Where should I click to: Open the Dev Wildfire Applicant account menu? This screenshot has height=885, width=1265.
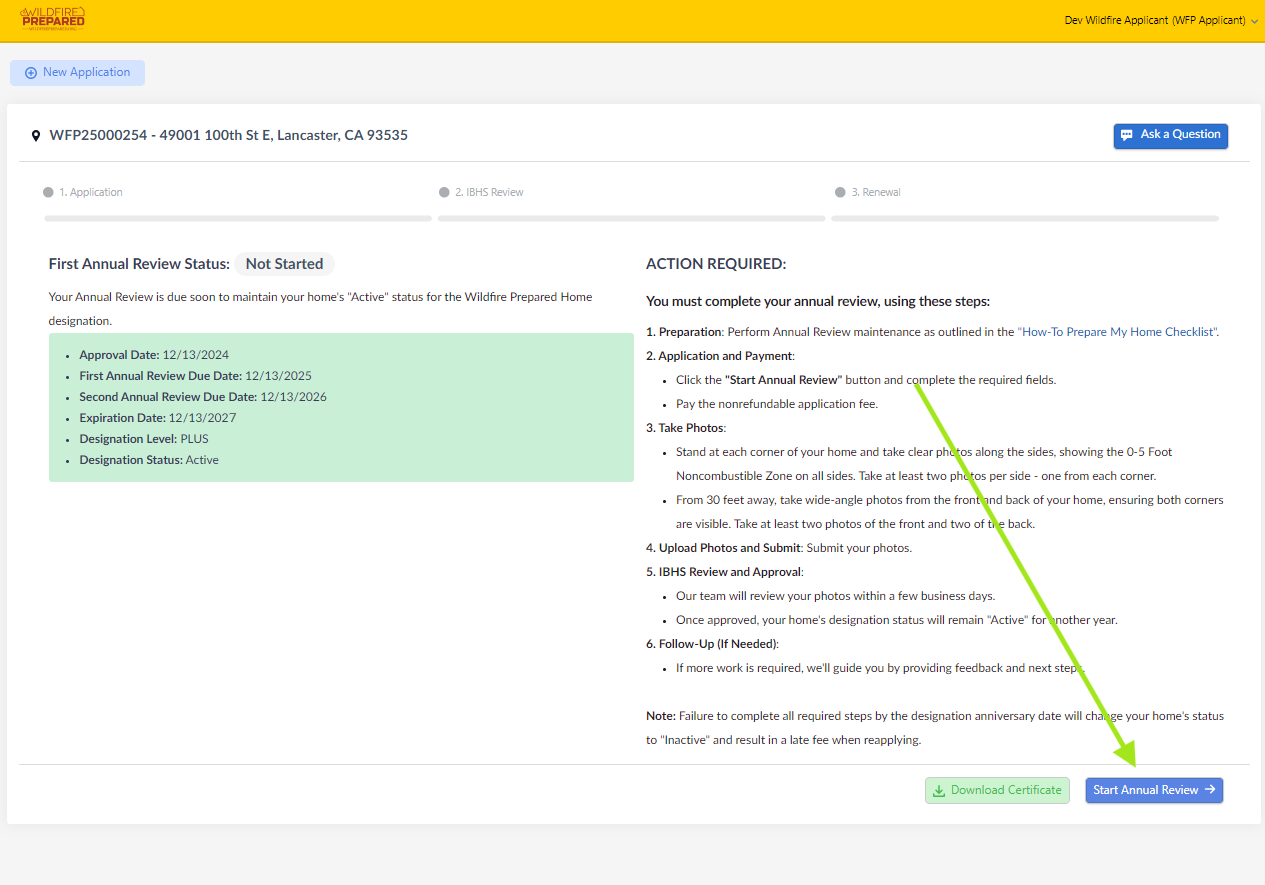(1154, 20)
